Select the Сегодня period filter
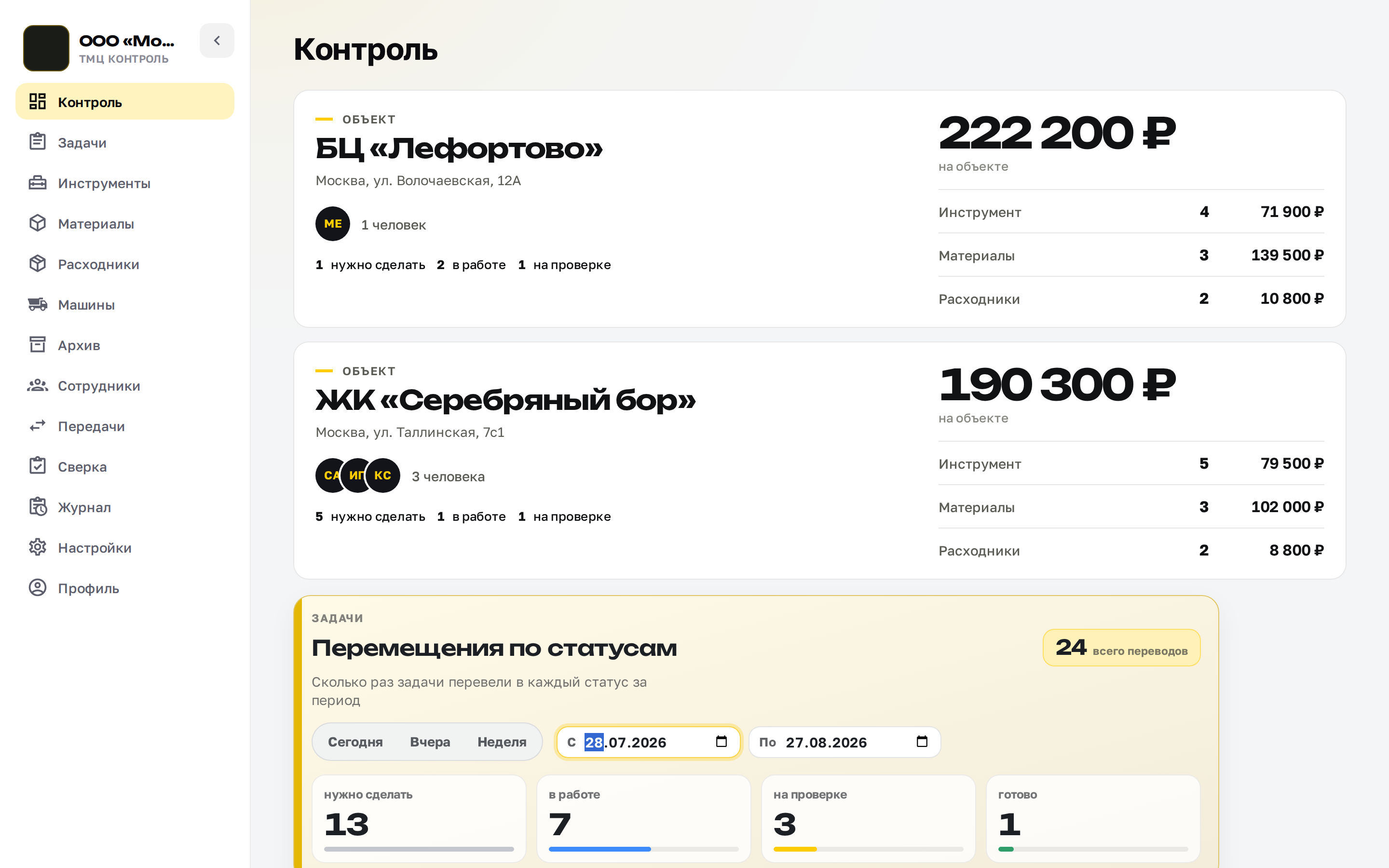The image size is (1389, 868). (355, 742)
